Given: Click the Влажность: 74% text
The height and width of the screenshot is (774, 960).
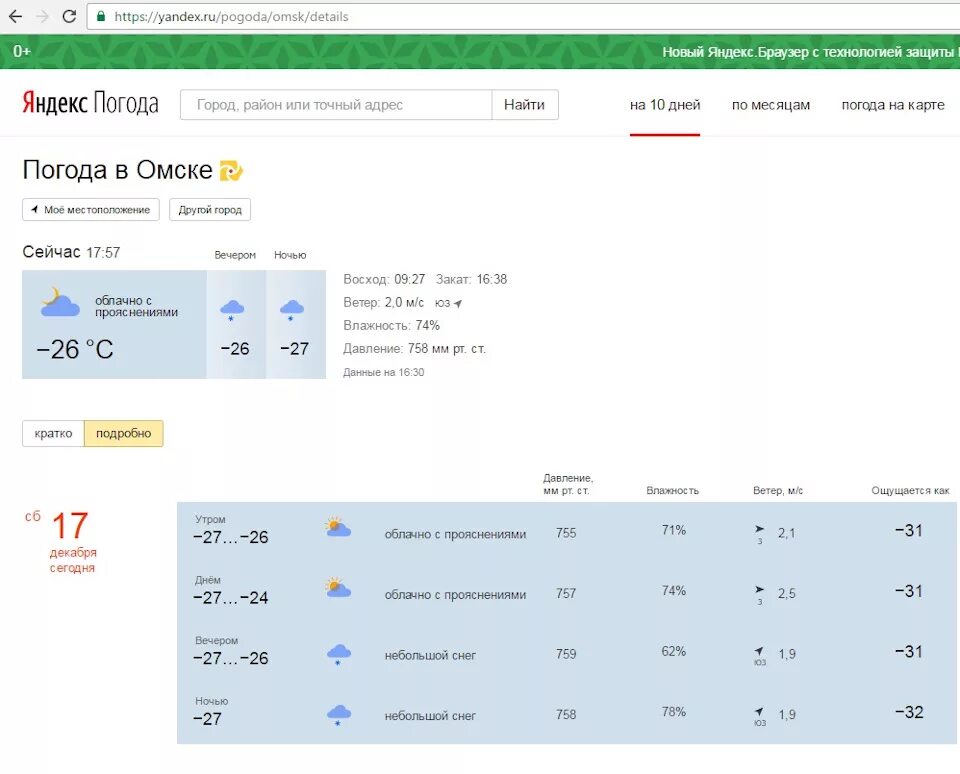Looking at the screenshot, I should tap(391, 325).
